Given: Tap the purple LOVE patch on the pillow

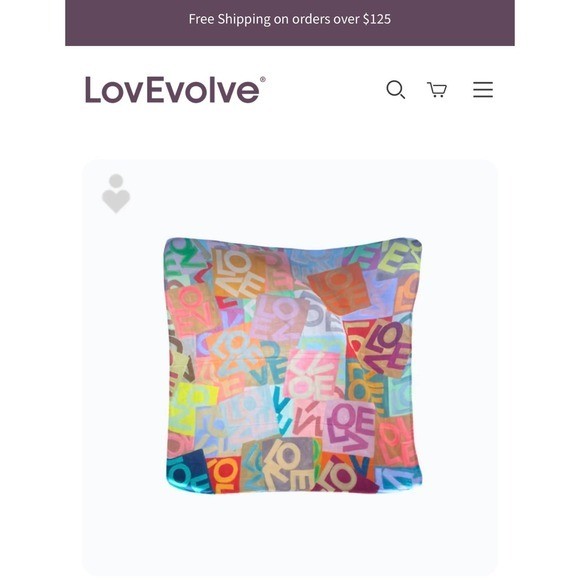Looking at the screenshot, I should pyautogui.click(x=387, y=348).
